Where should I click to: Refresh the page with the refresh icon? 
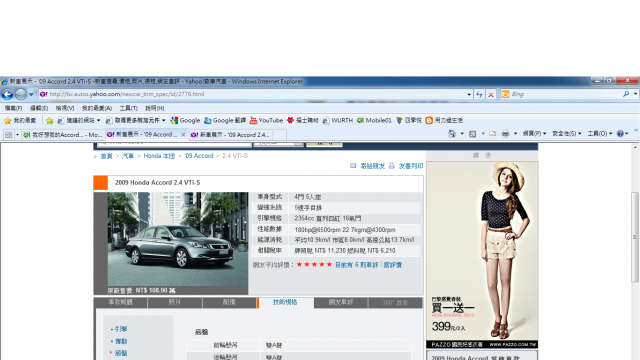click(480, 94)
